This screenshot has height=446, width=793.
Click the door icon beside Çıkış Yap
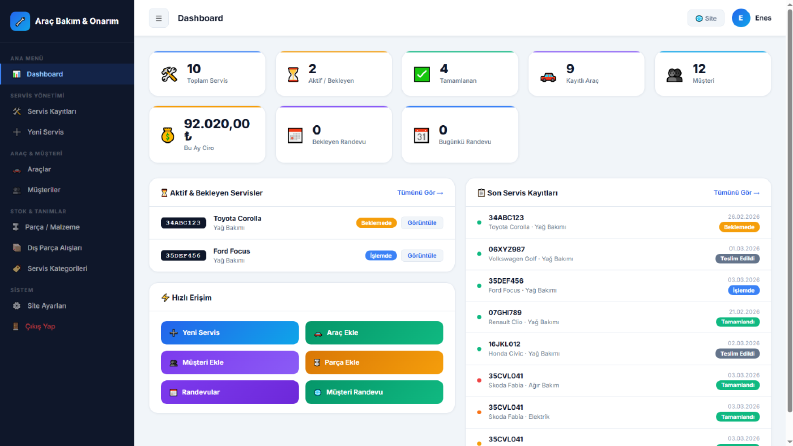16,327
